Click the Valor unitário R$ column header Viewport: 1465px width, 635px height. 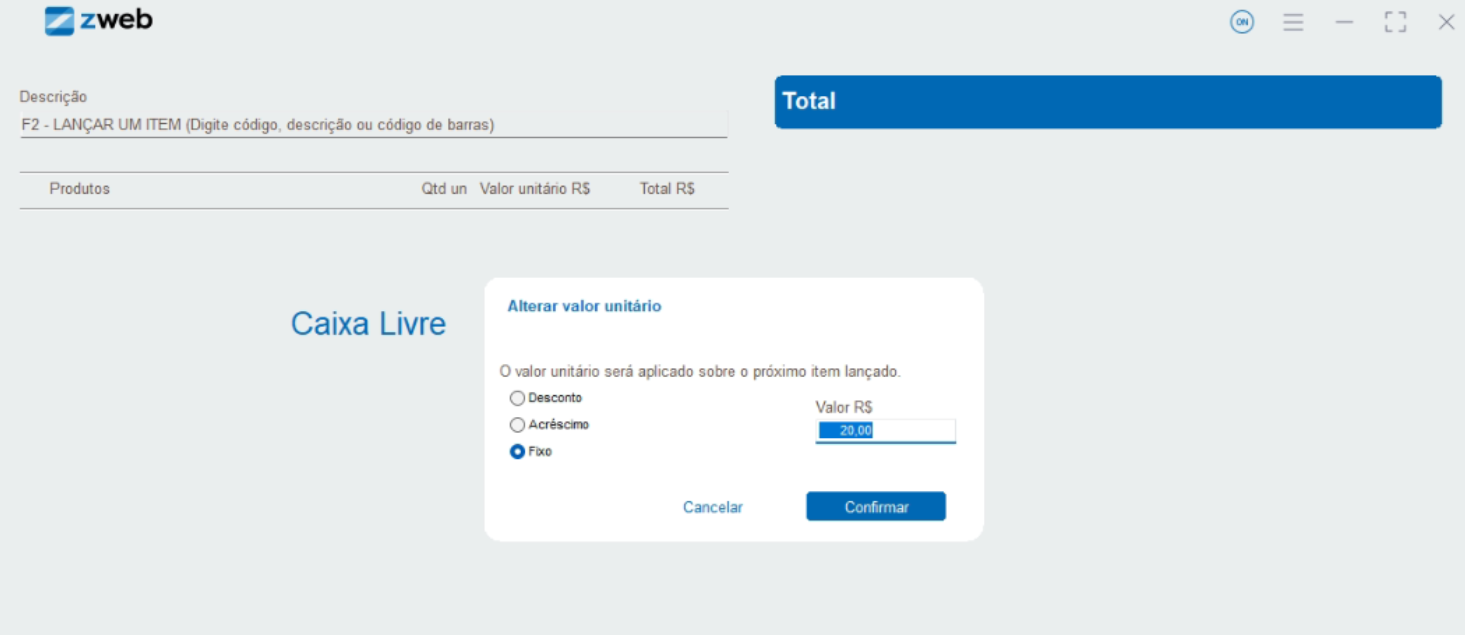[x=535, y=189]
